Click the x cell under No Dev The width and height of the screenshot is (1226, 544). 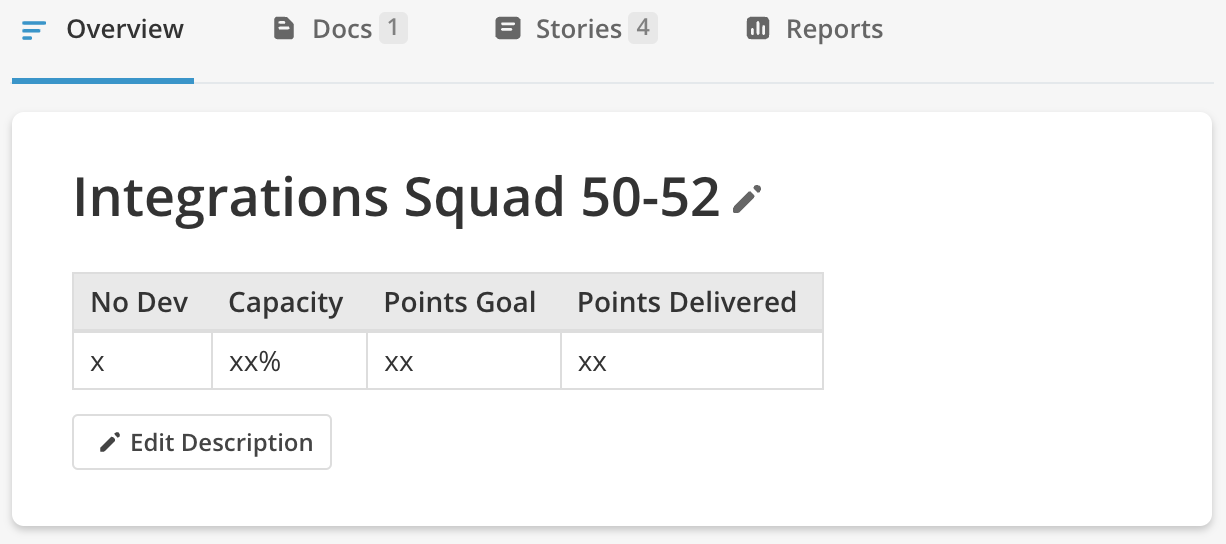click(98, 361)
